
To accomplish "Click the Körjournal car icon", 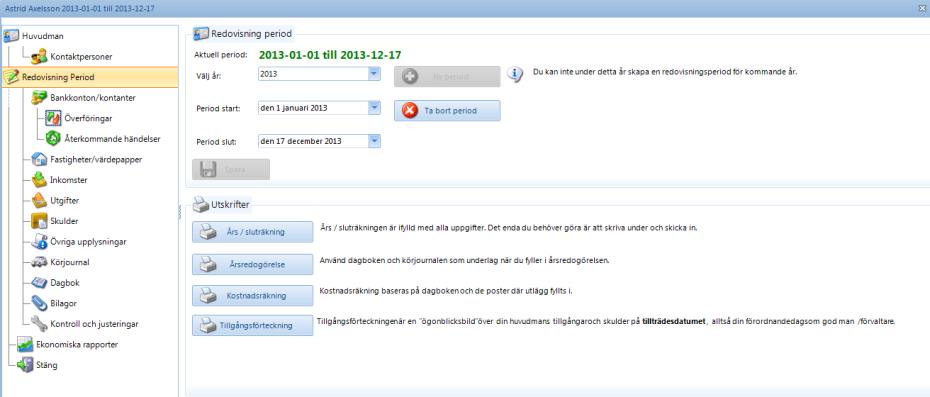I will coord(39,262).
